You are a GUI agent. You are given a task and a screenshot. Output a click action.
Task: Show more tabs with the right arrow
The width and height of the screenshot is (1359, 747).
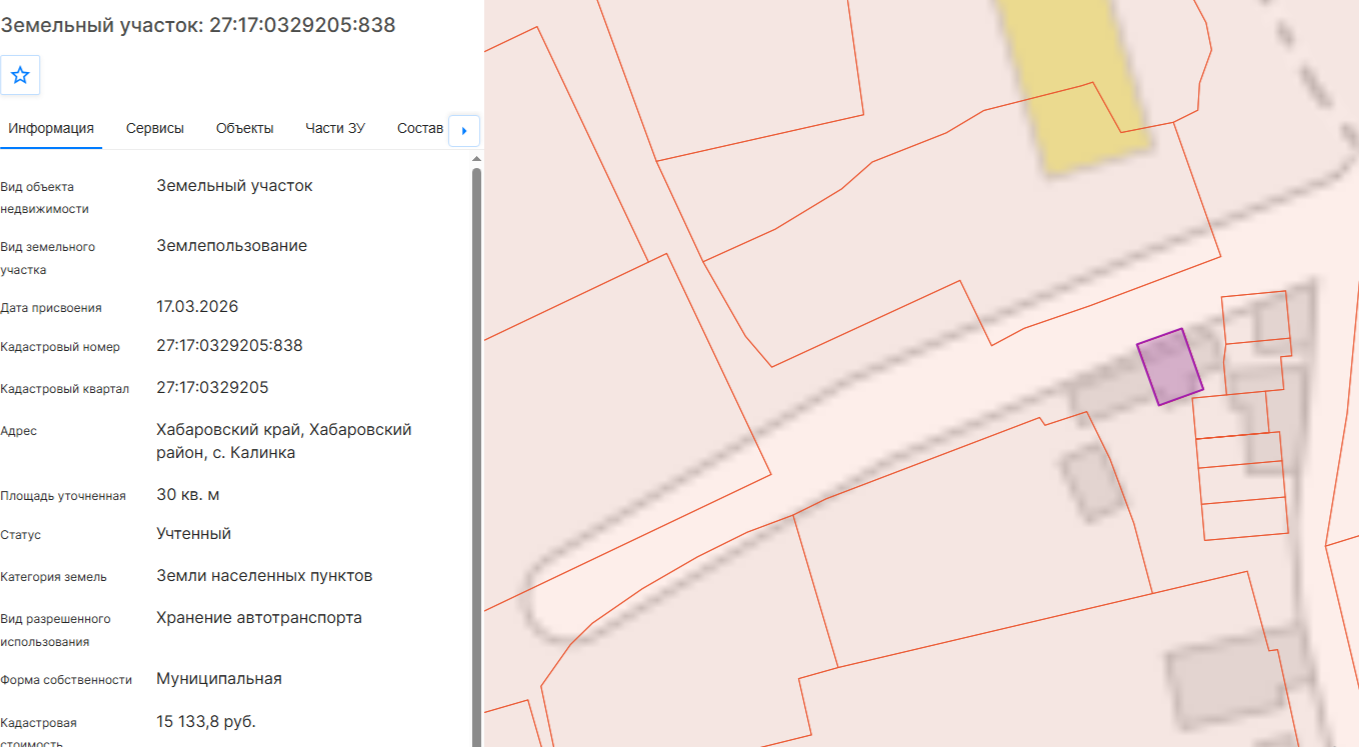point(464,130)
